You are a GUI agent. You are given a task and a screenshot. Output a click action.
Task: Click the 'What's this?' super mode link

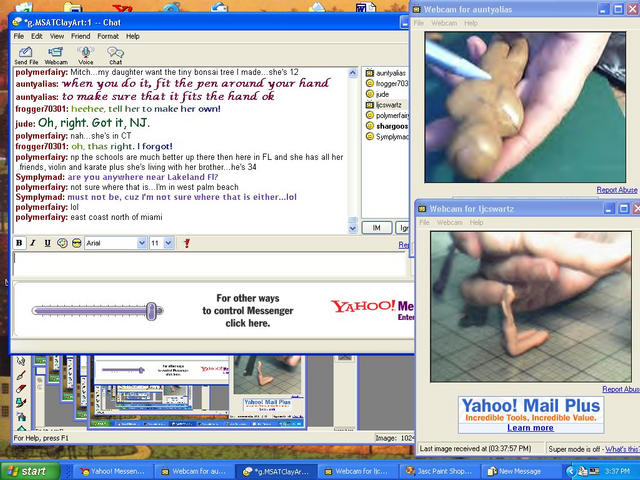622,449
